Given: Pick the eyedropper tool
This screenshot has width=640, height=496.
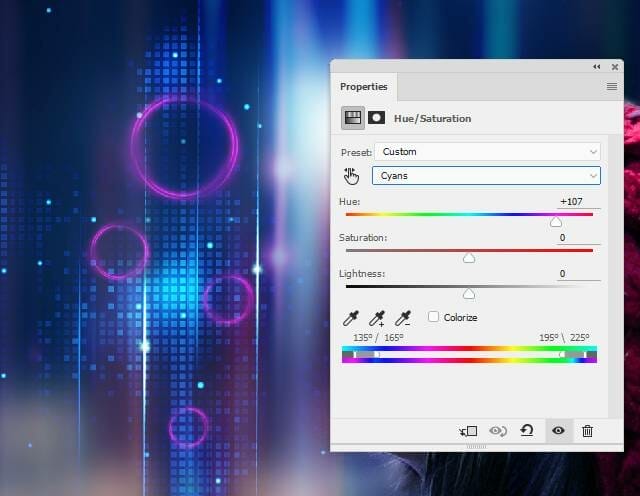Looking at the screenshot, I should (x=351, y=318).
